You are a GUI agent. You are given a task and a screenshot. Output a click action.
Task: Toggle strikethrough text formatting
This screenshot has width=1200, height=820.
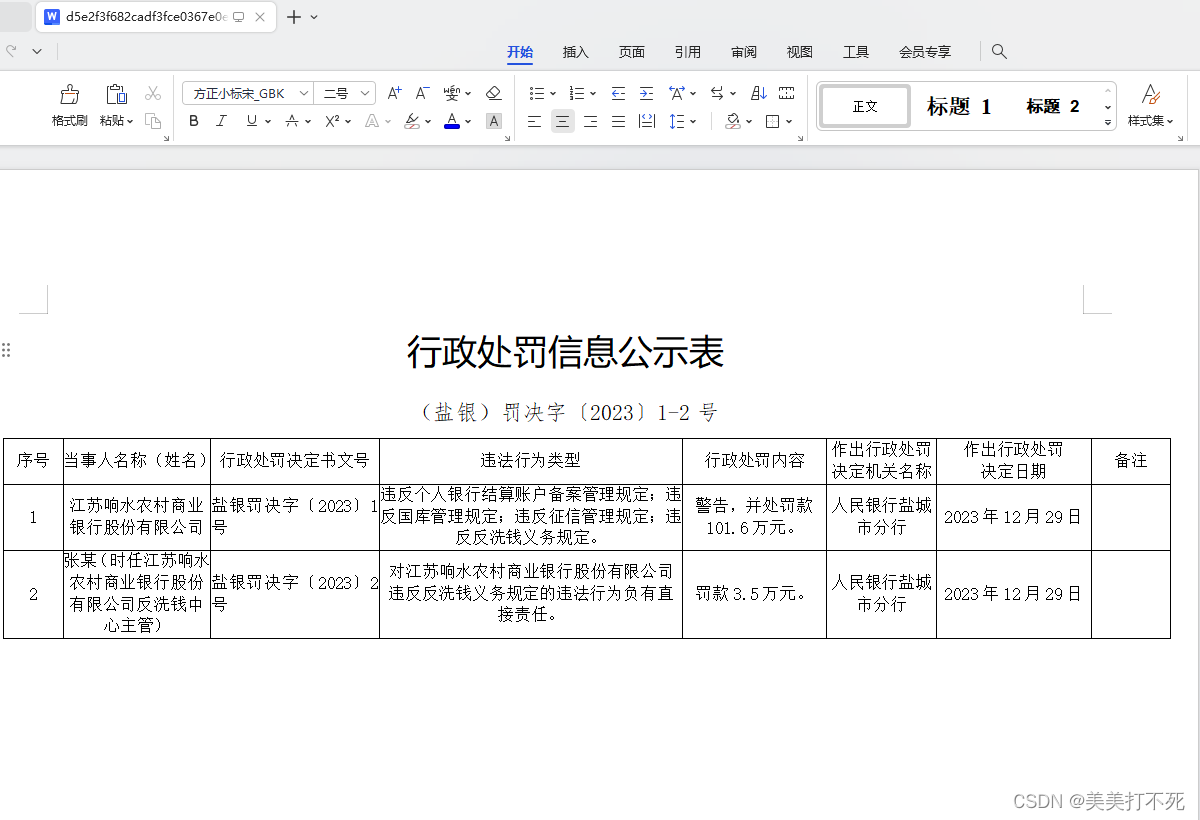click(x=291, y=121)
